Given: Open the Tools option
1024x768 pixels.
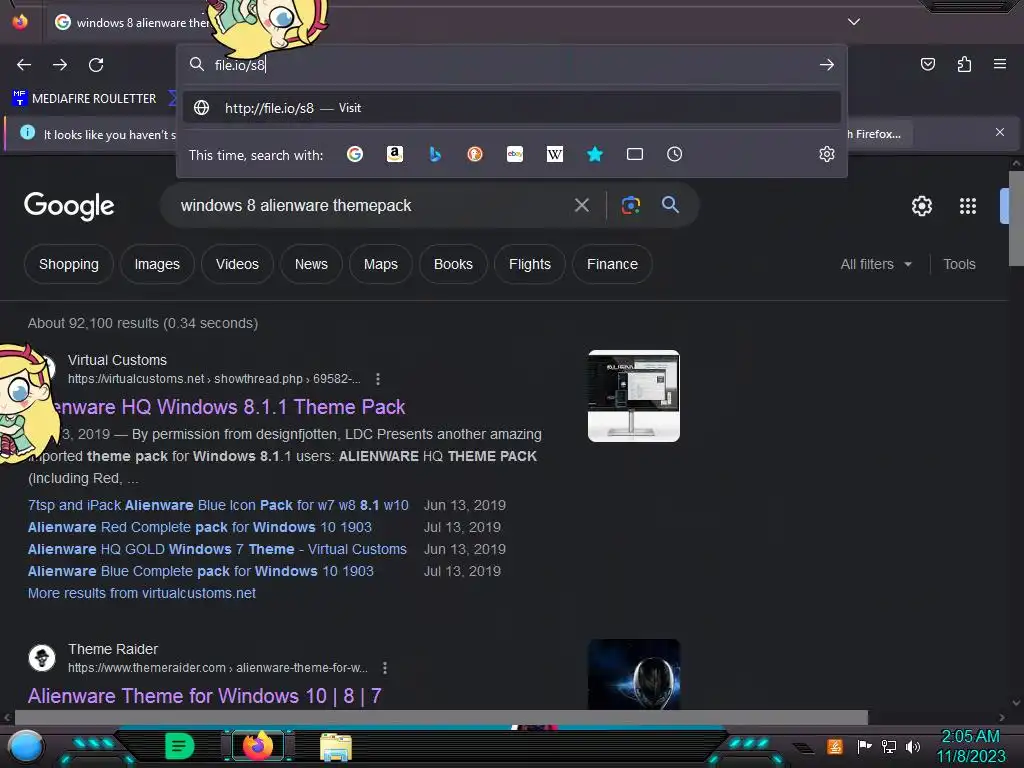Looking at the screenshot, I should pos(959,264).
